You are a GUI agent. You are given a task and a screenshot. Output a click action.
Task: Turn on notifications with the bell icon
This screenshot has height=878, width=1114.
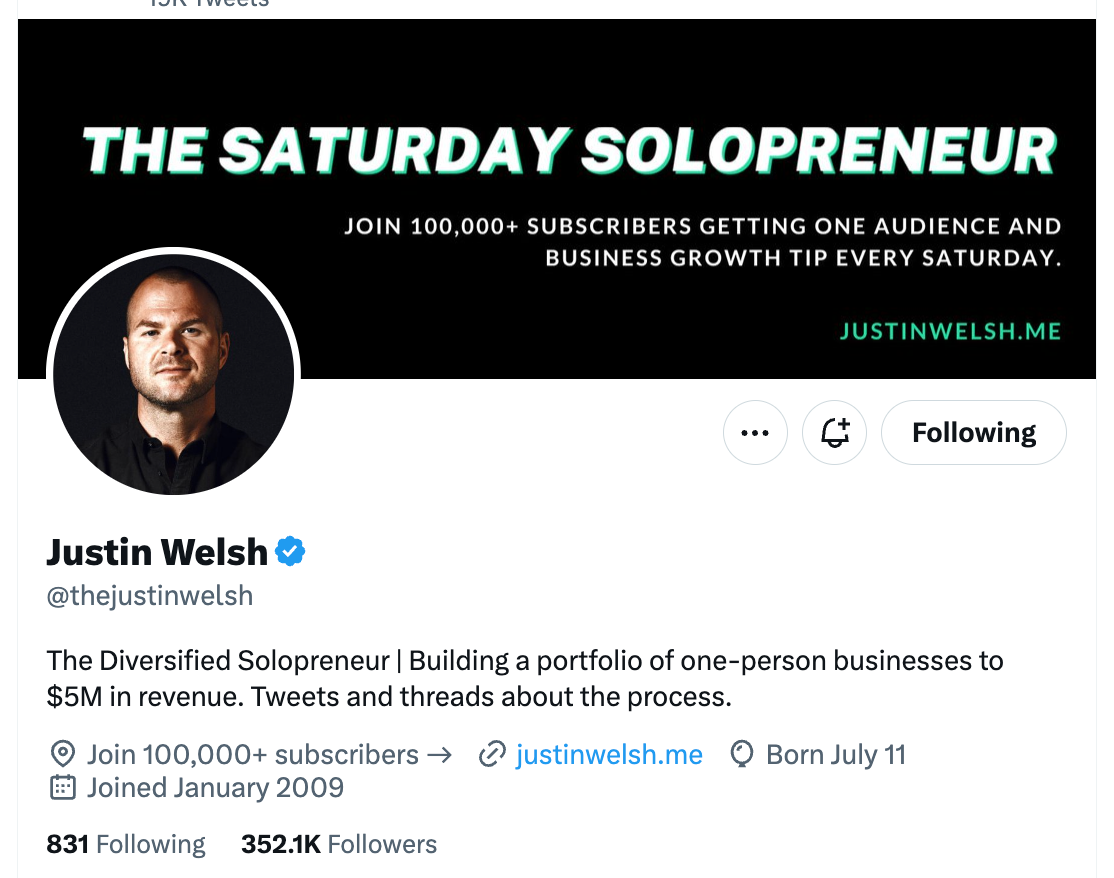835,433
